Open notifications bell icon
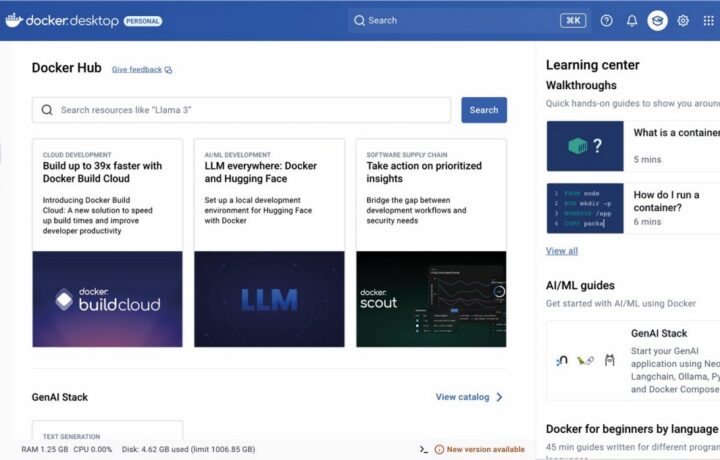This screenshot has width=720, height=460. [632, 21]
